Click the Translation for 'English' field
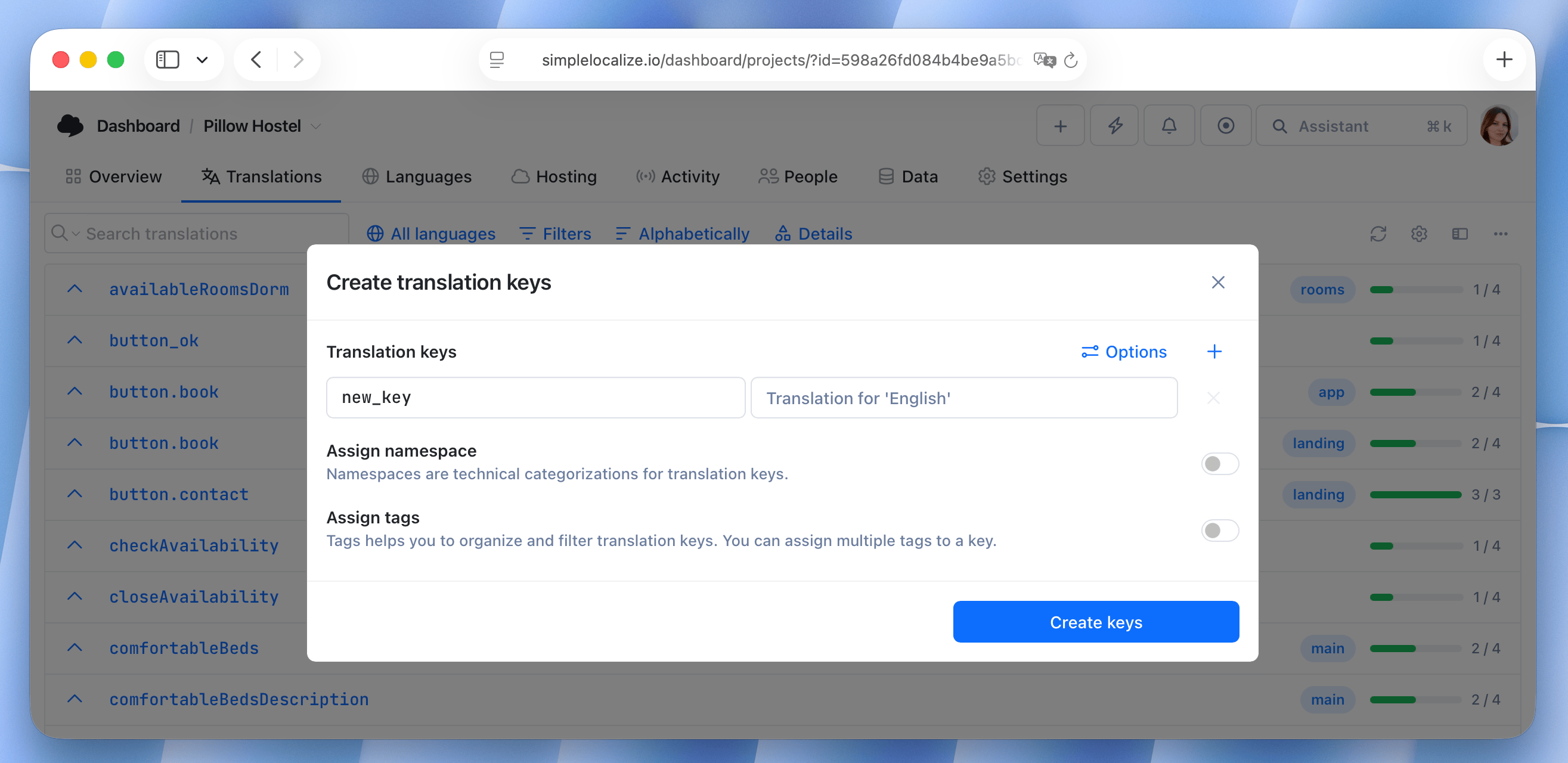 (964, 398)
